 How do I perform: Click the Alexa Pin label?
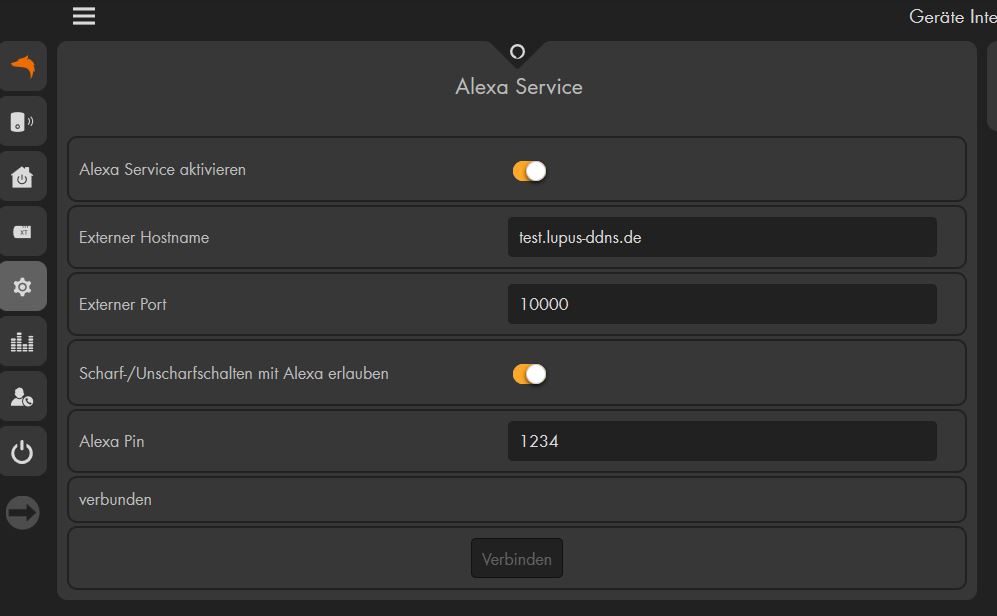pyautogui.click(x=111, y=441)
